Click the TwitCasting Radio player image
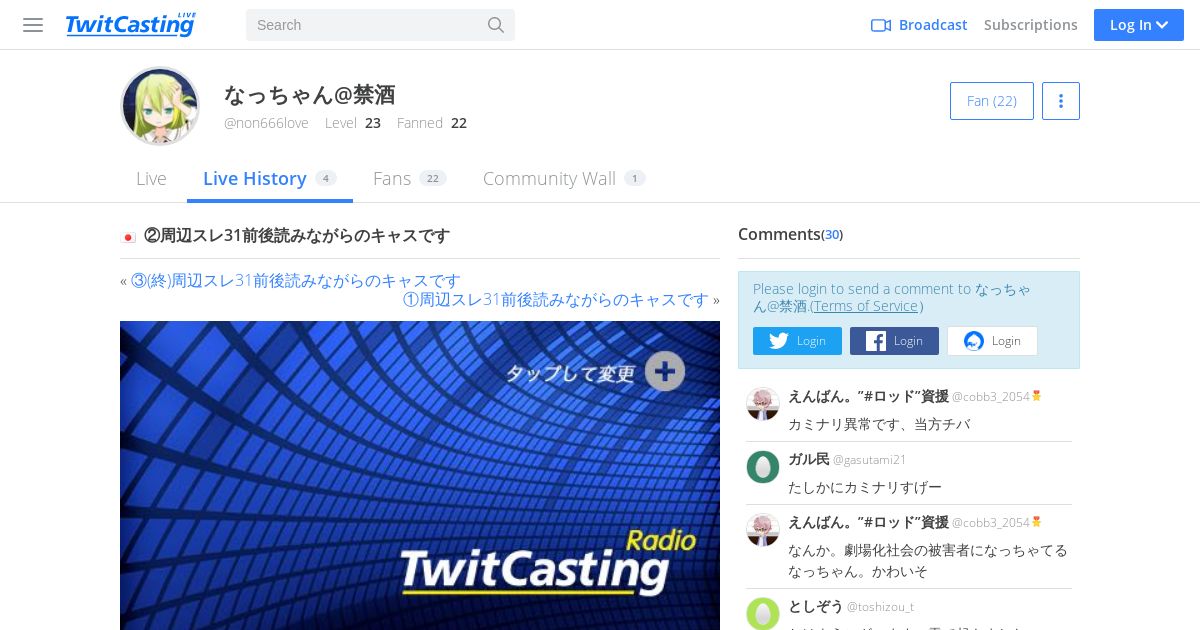The height and width of the screenshot is (630, 1200). 420,475
